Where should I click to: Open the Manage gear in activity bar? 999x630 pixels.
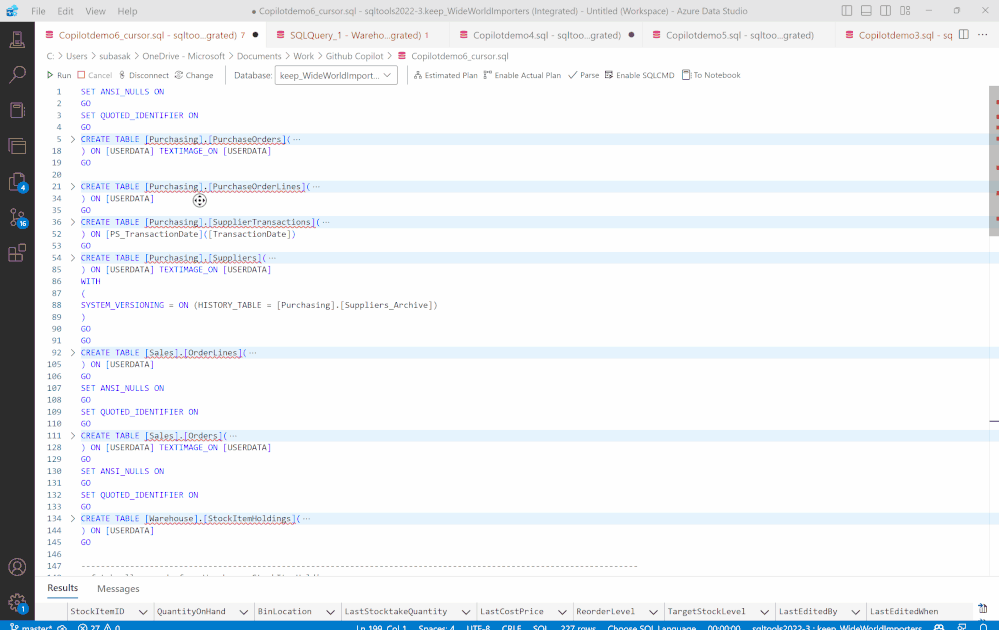tap(17, 603)
